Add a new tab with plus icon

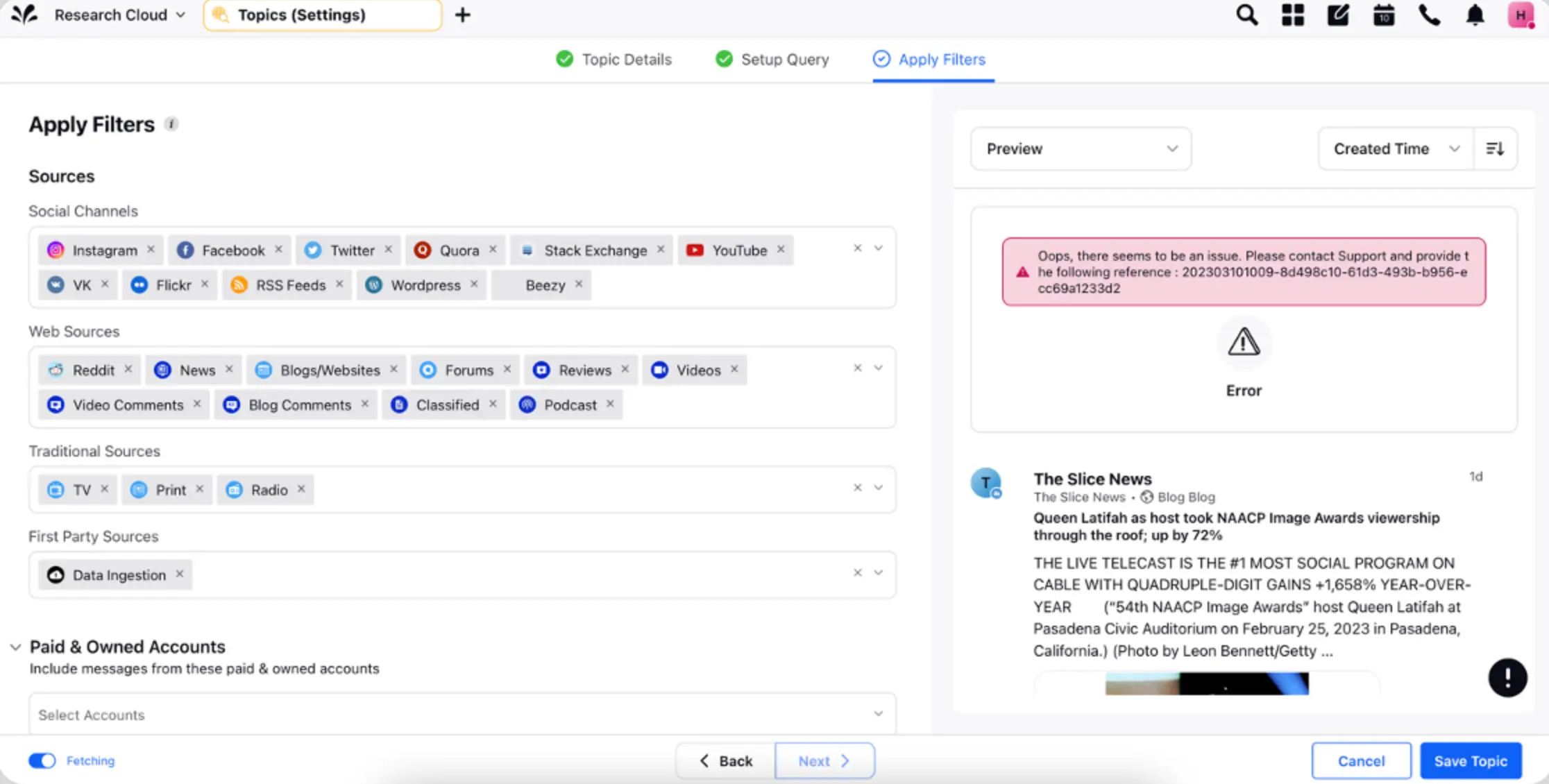click(462, 15)
